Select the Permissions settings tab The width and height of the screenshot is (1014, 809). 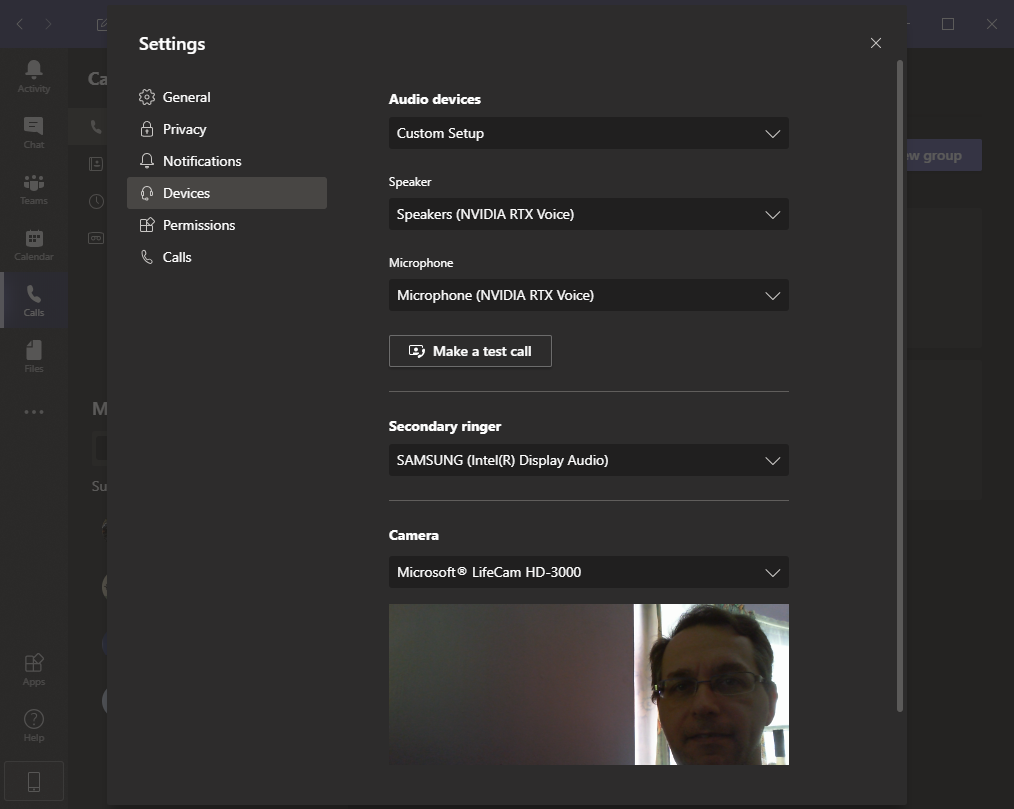tap(227, 225)
